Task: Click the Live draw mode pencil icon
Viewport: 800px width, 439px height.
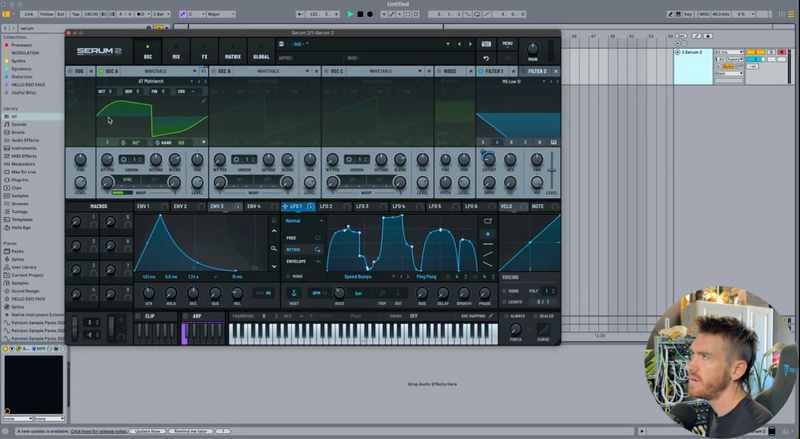Action: tap(670, 14)
